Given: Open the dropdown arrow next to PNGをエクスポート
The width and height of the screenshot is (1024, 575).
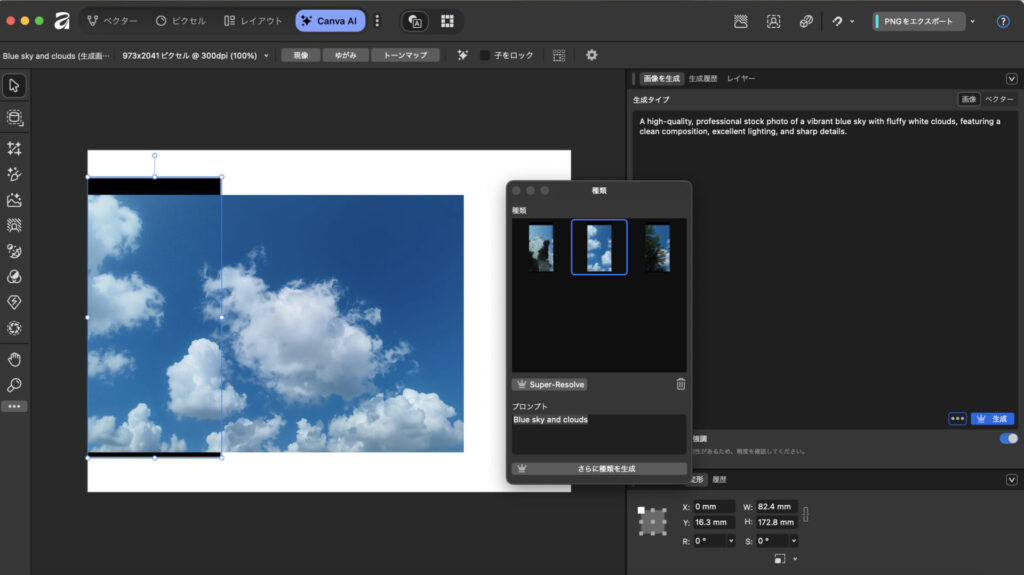Looking at the screenshot, I should tap(972, 21).
